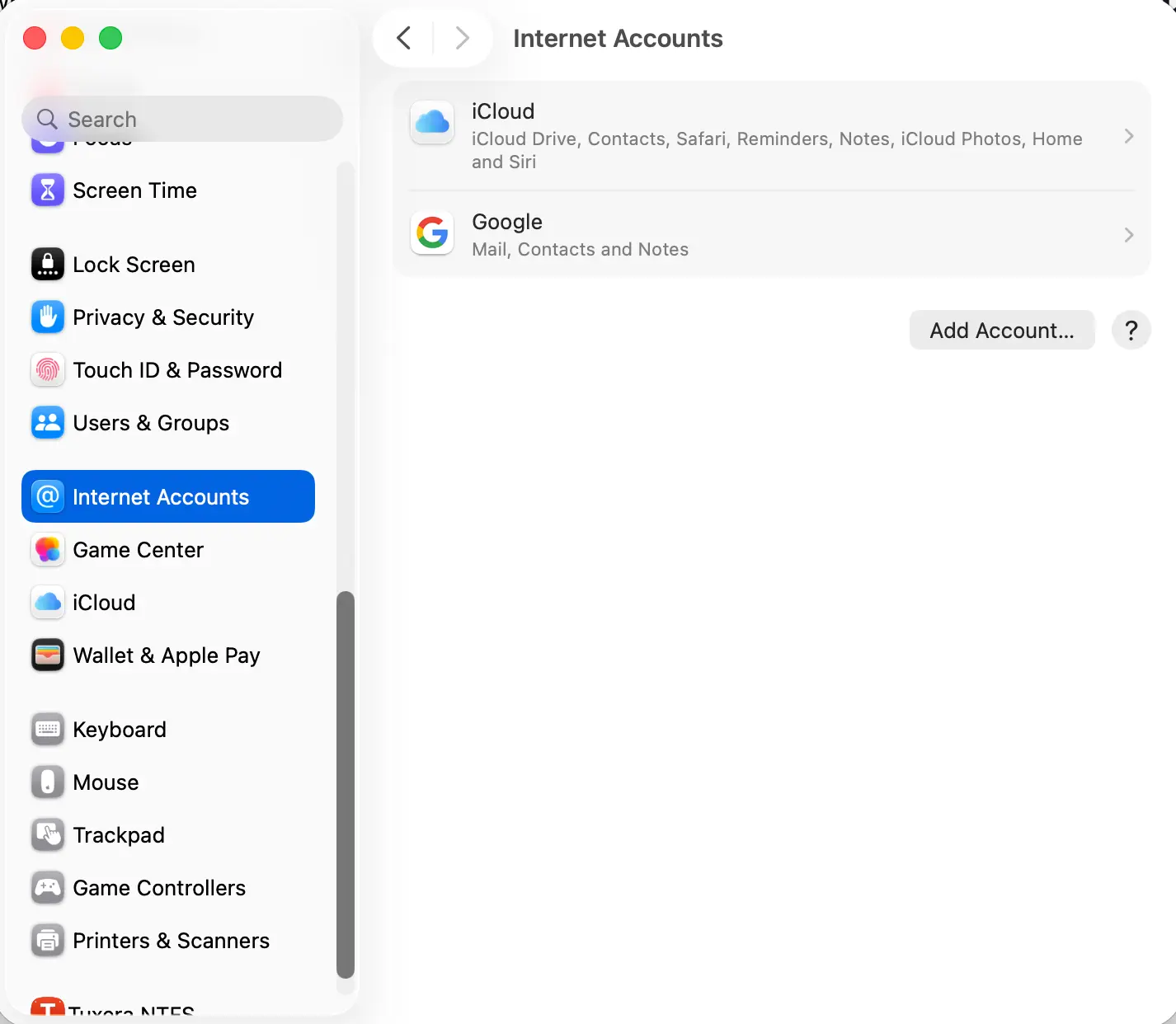
Task: Select 'Printers & Scanners' sidebar text
Action: pyautogui.click(x=172, y=941)
